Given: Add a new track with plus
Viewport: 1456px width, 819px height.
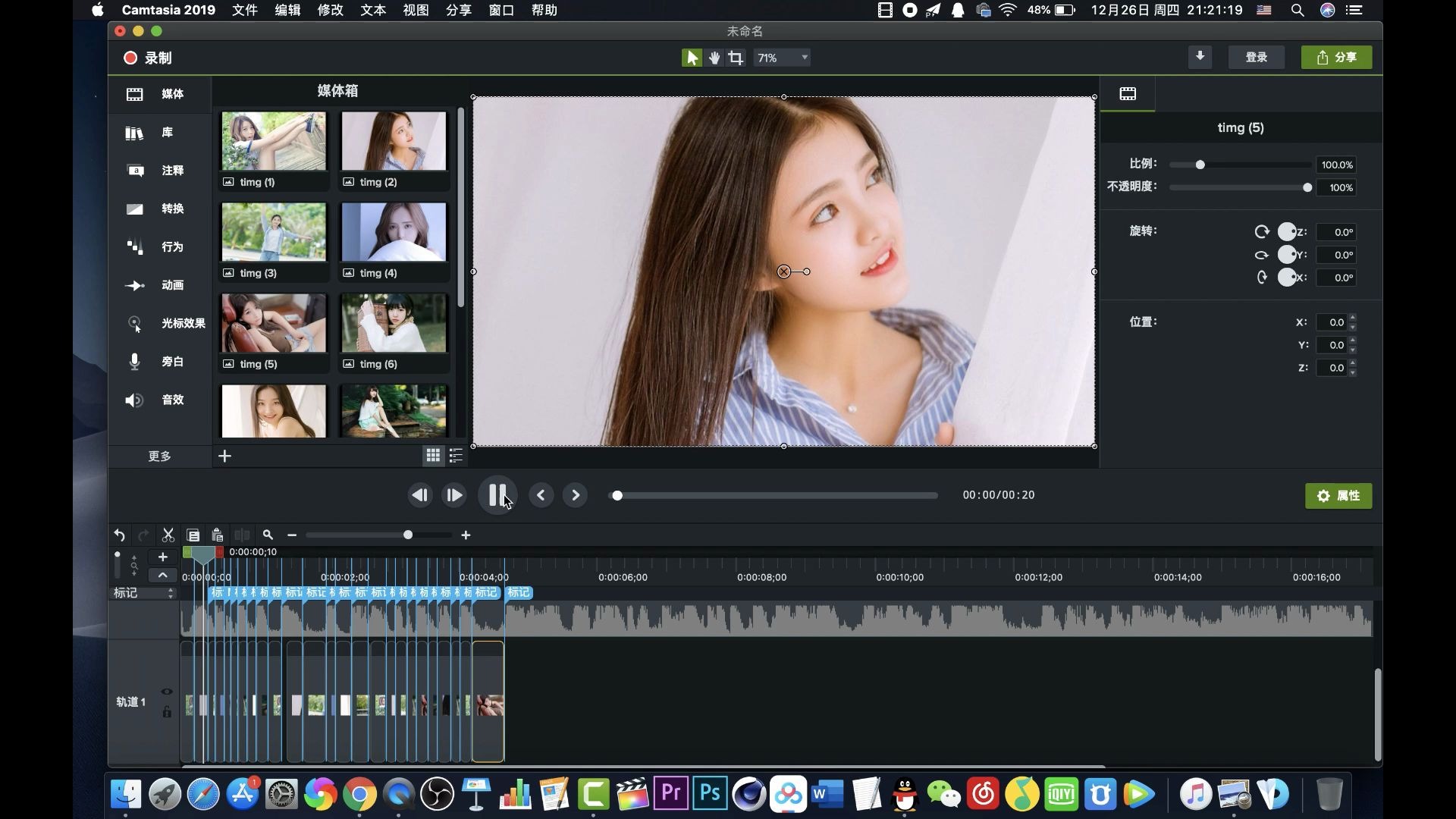Looking at the screenshot, I should [x=162, y=557].
